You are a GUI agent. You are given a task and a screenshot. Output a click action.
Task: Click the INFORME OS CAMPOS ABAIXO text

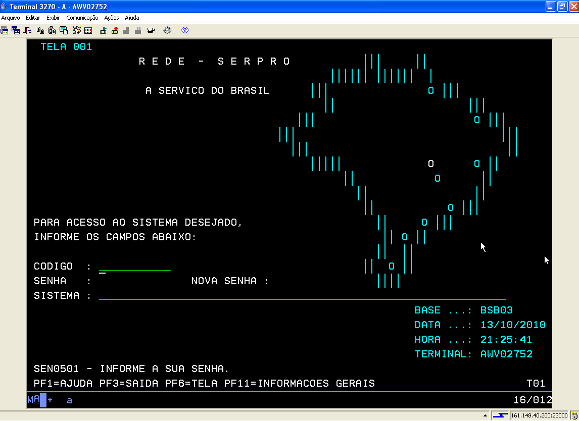[x=115, y=237]
